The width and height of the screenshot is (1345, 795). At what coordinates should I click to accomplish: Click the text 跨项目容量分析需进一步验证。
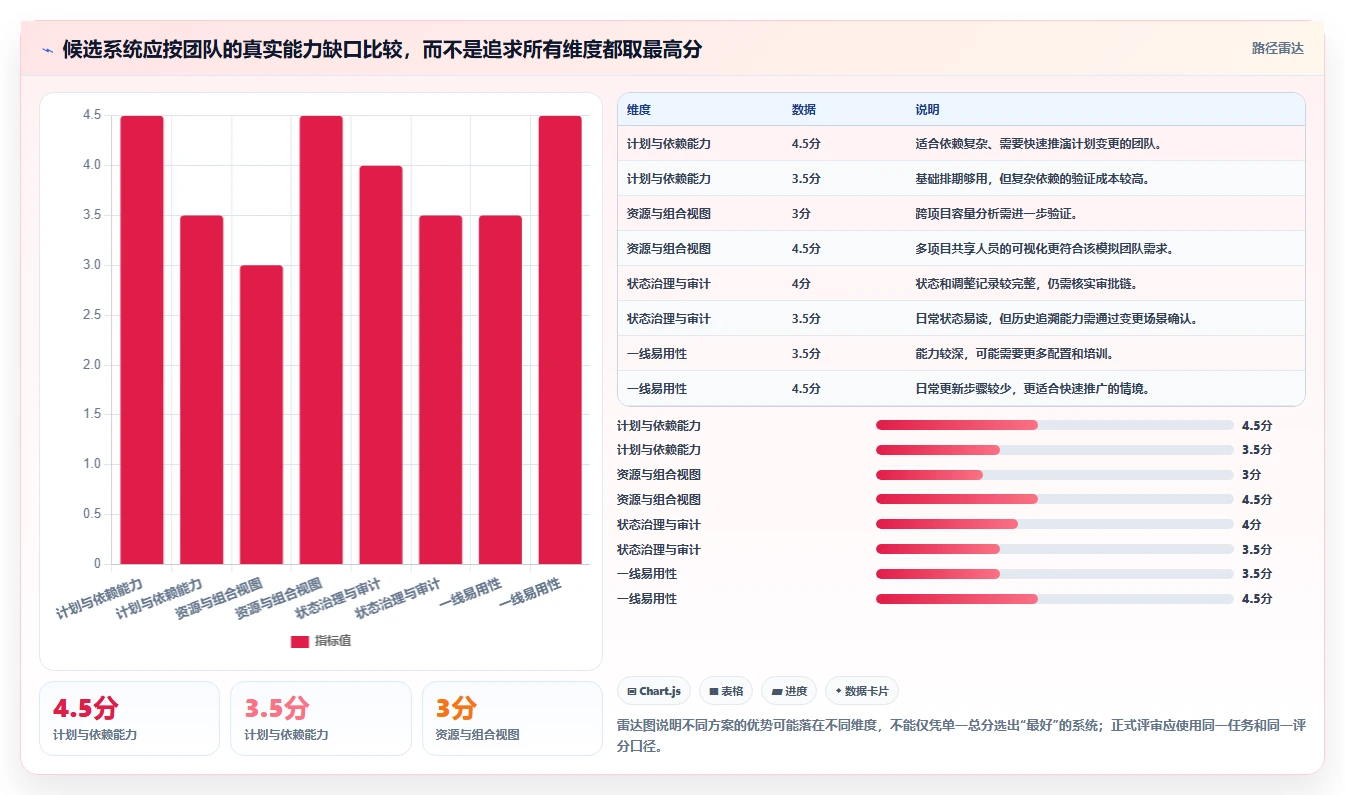click(x=996, y=214)
